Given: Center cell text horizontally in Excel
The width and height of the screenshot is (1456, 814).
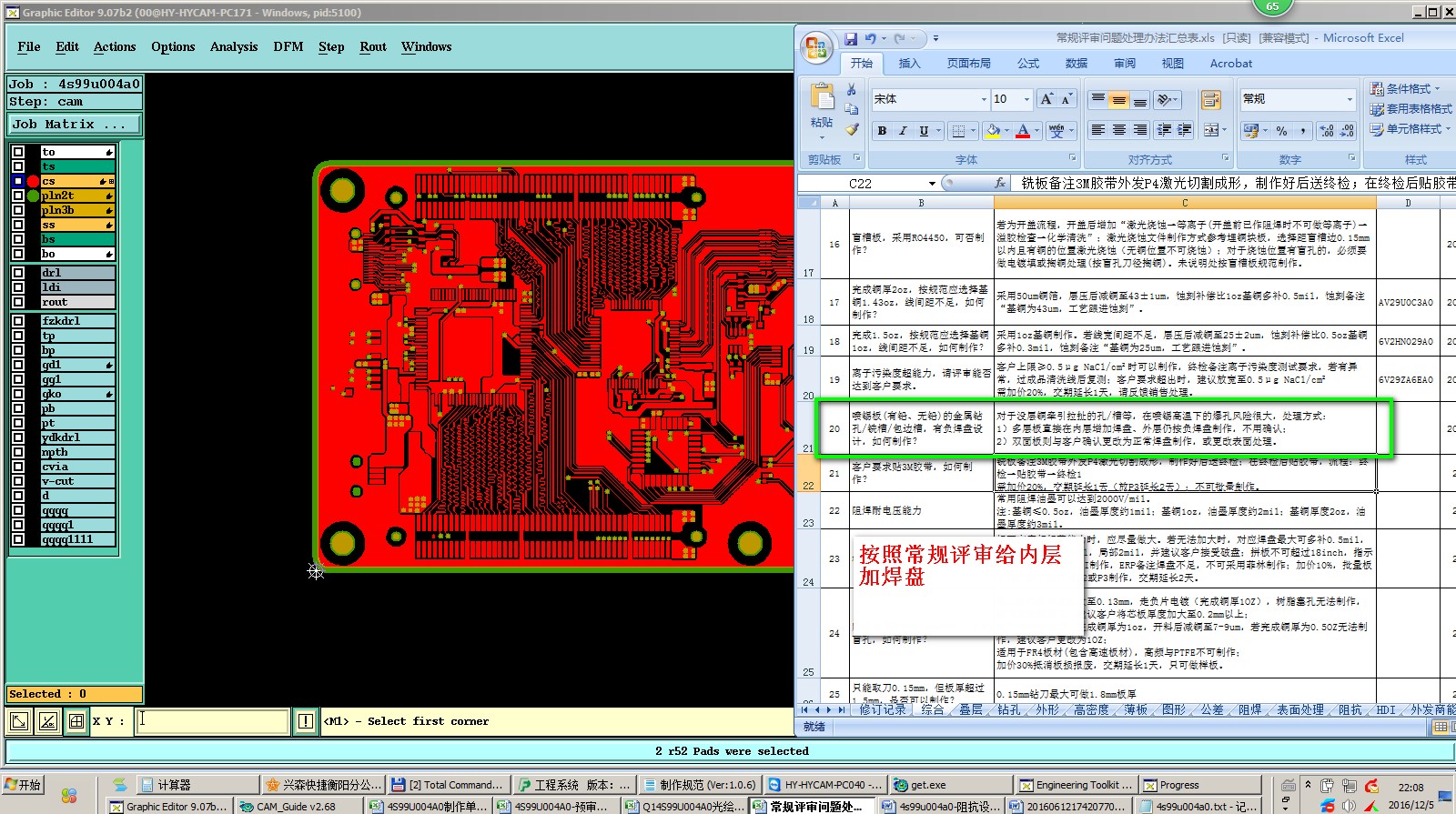Looking at the screenshot, I should (x=1119, y=131).
